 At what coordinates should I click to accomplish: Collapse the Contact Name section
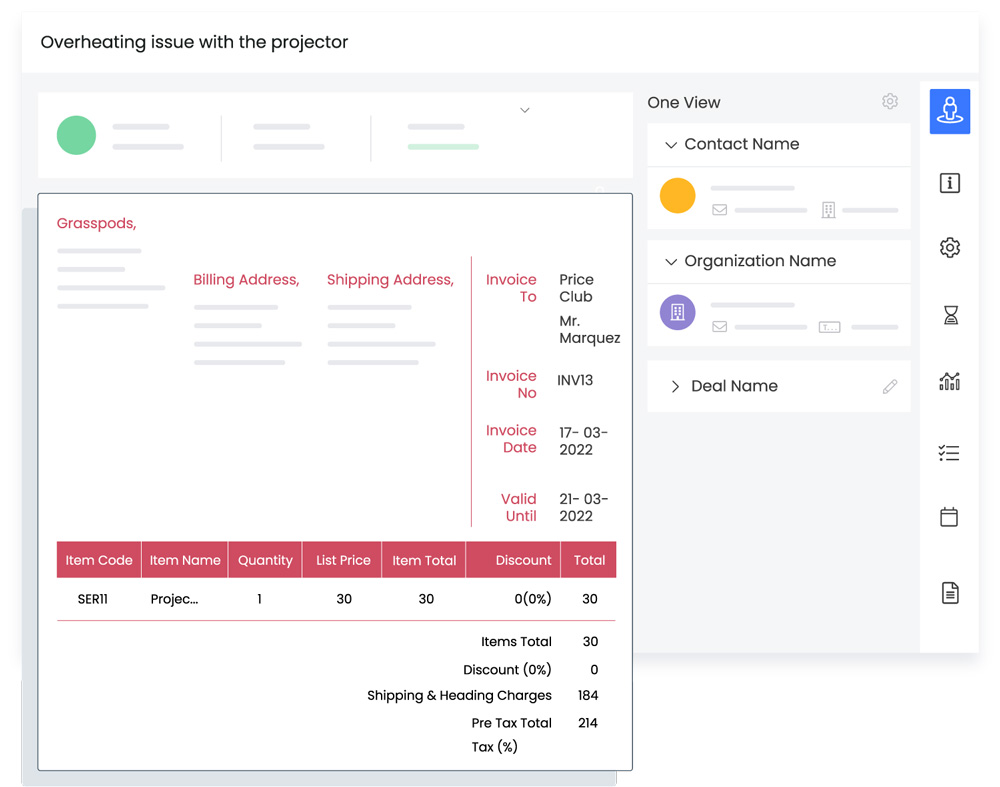coord(671,145)
